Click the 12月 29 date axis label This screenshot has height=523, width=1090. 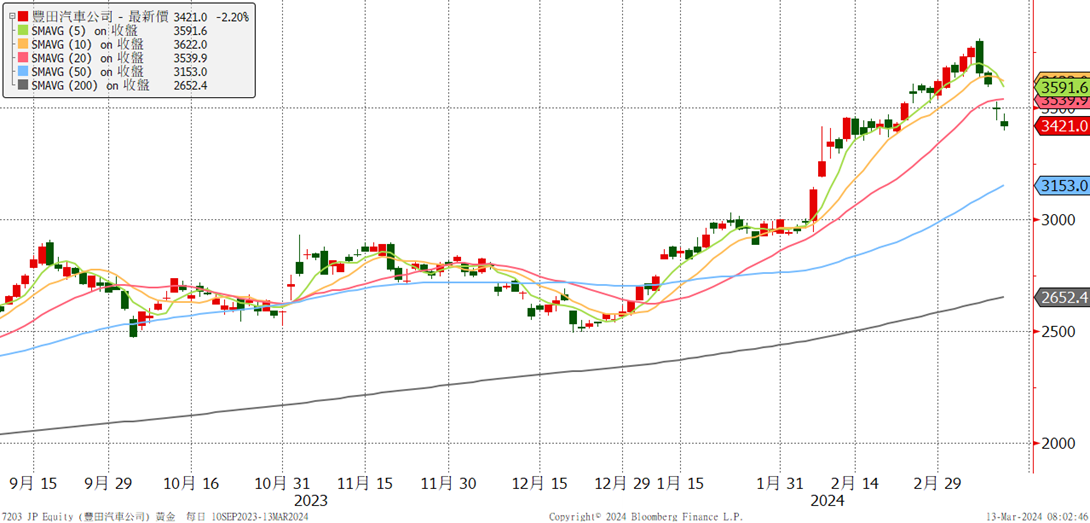pos(621,482)
